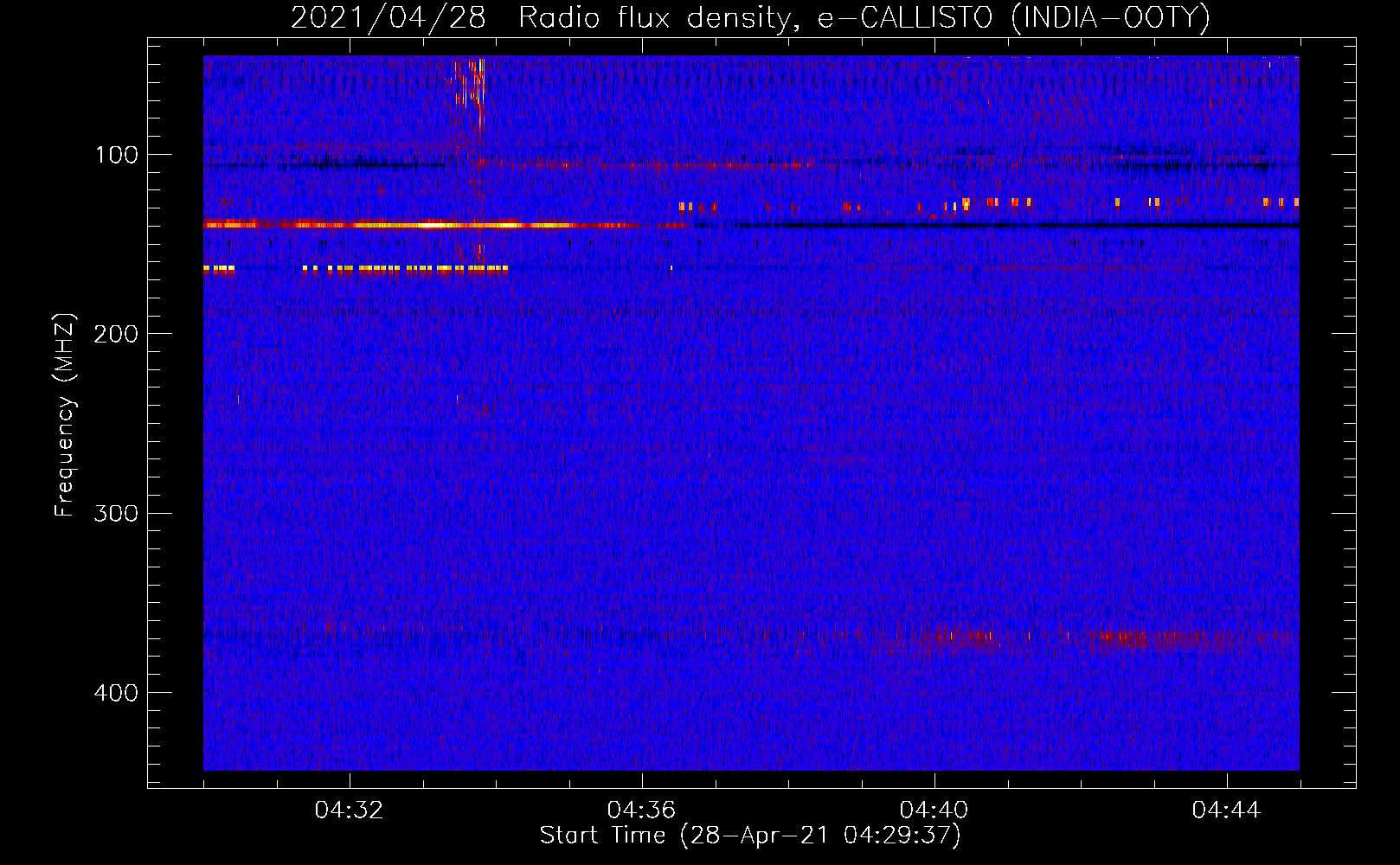Click the 04:36 time tick label
Image resolution: width=1400 pixels, height=865 pixels.
(641, 811)
